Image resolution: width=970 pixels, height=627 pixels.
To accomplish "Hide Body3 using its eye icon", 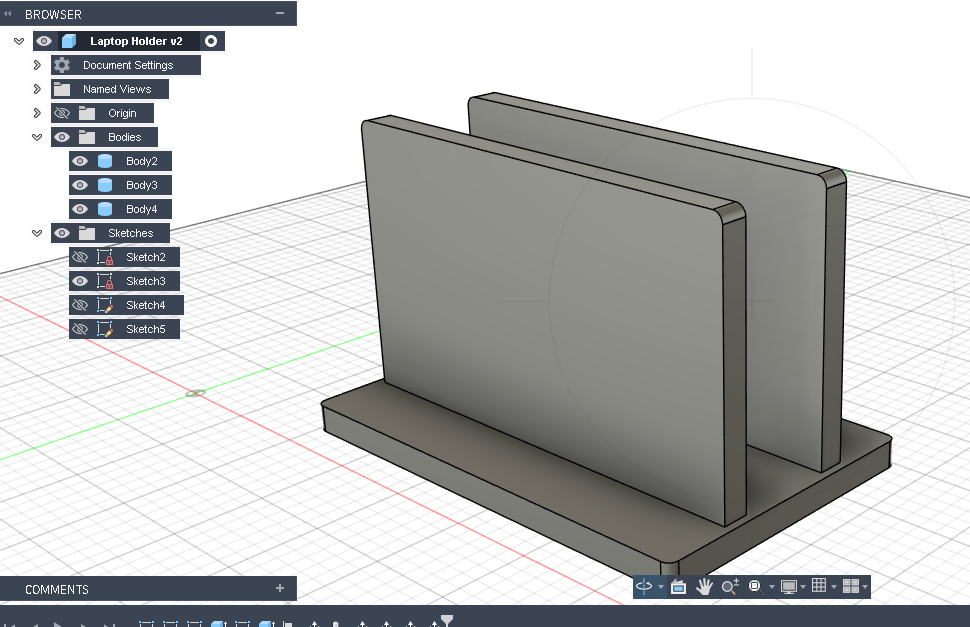I will click(80, 185).
